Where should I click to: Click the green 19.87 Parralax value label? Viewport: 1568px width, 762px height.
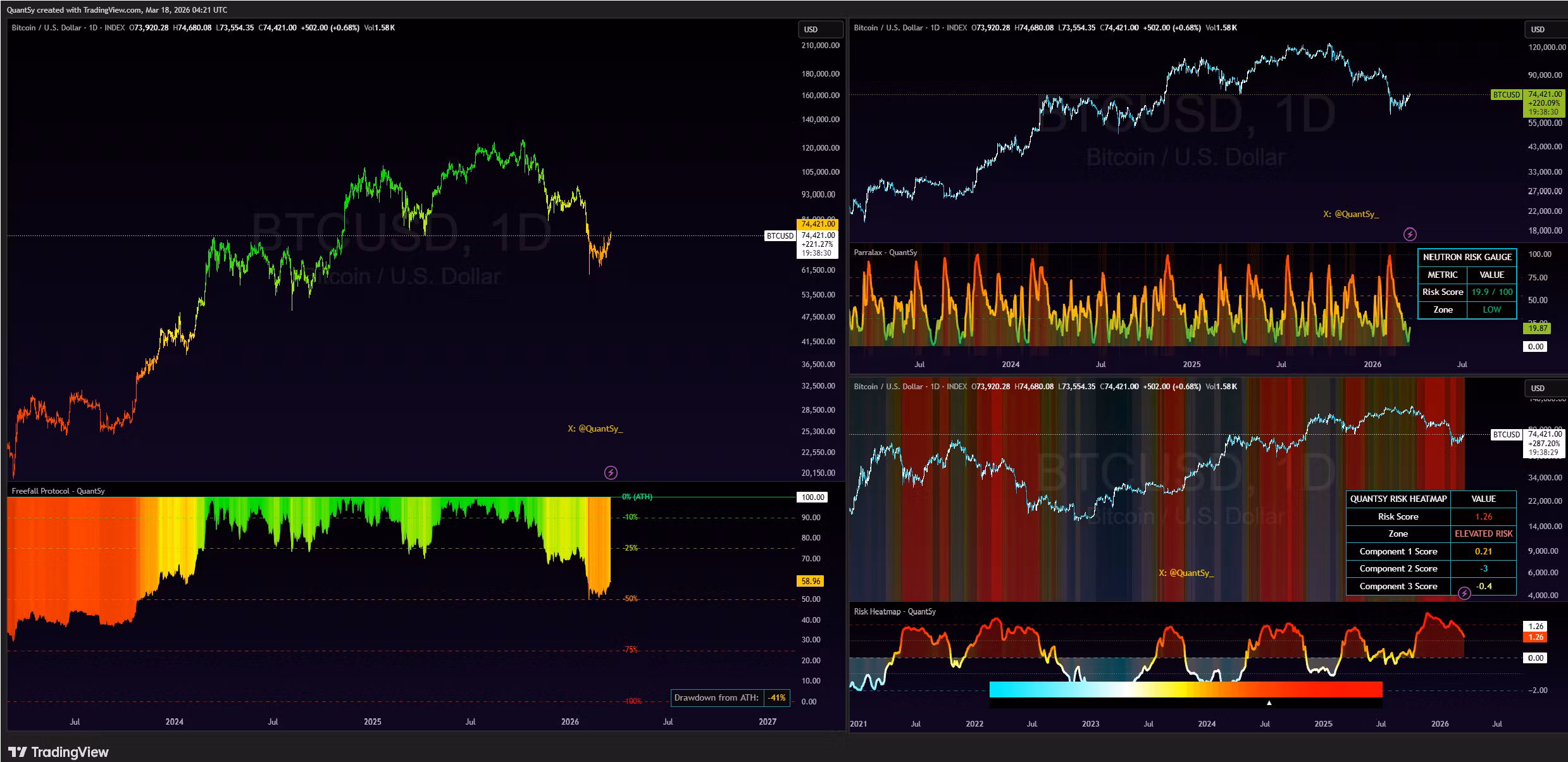1538,328
